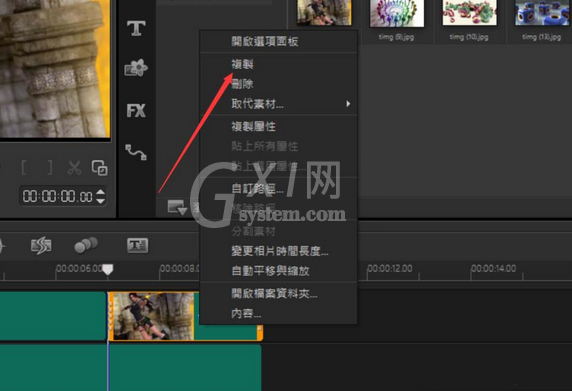
Task: Click the 00:00:06.00 ruler mark
Action: coord(79,268)
